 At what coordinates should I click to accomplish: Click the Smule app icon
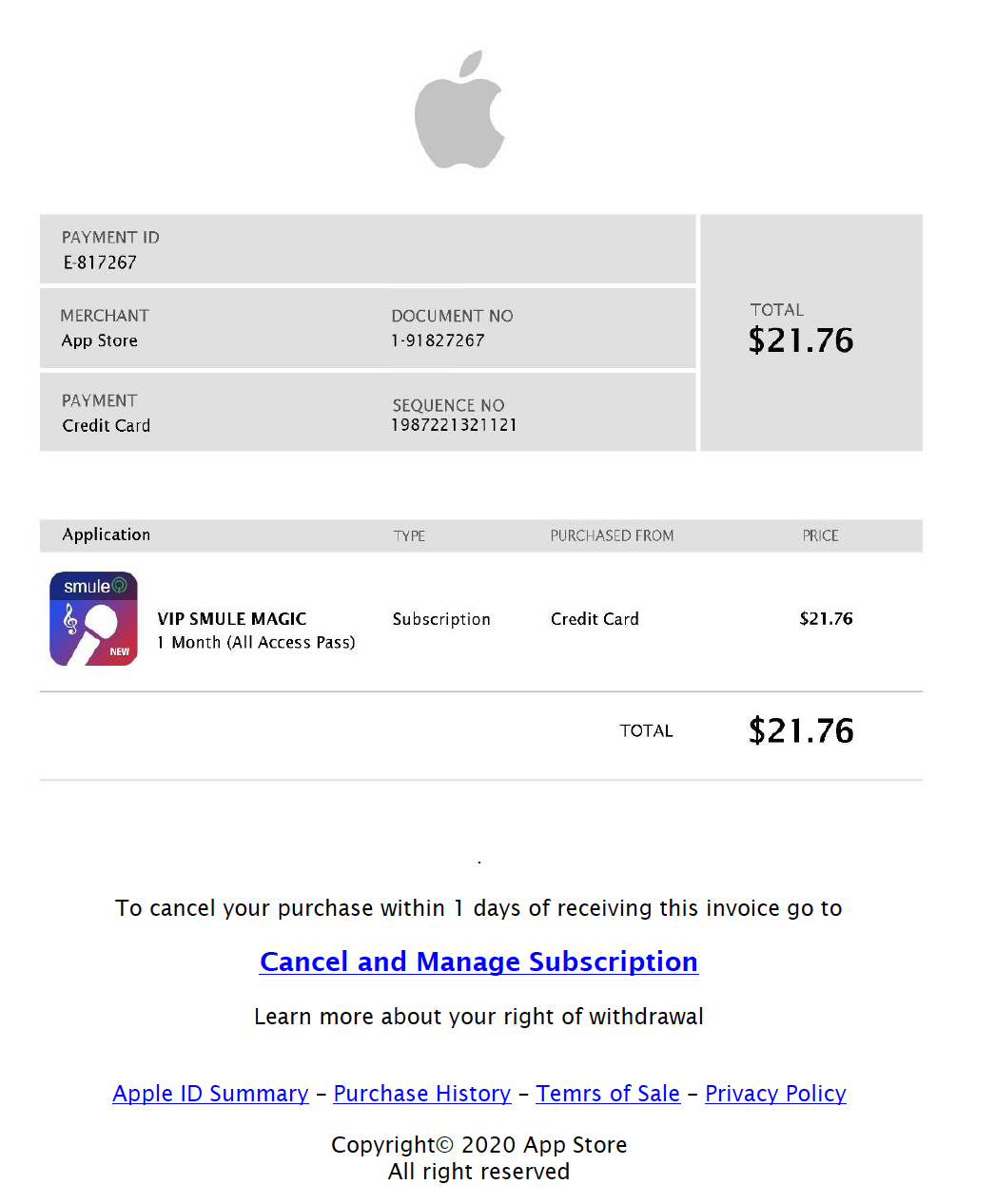pyautogui.click(x=93, y=618)
